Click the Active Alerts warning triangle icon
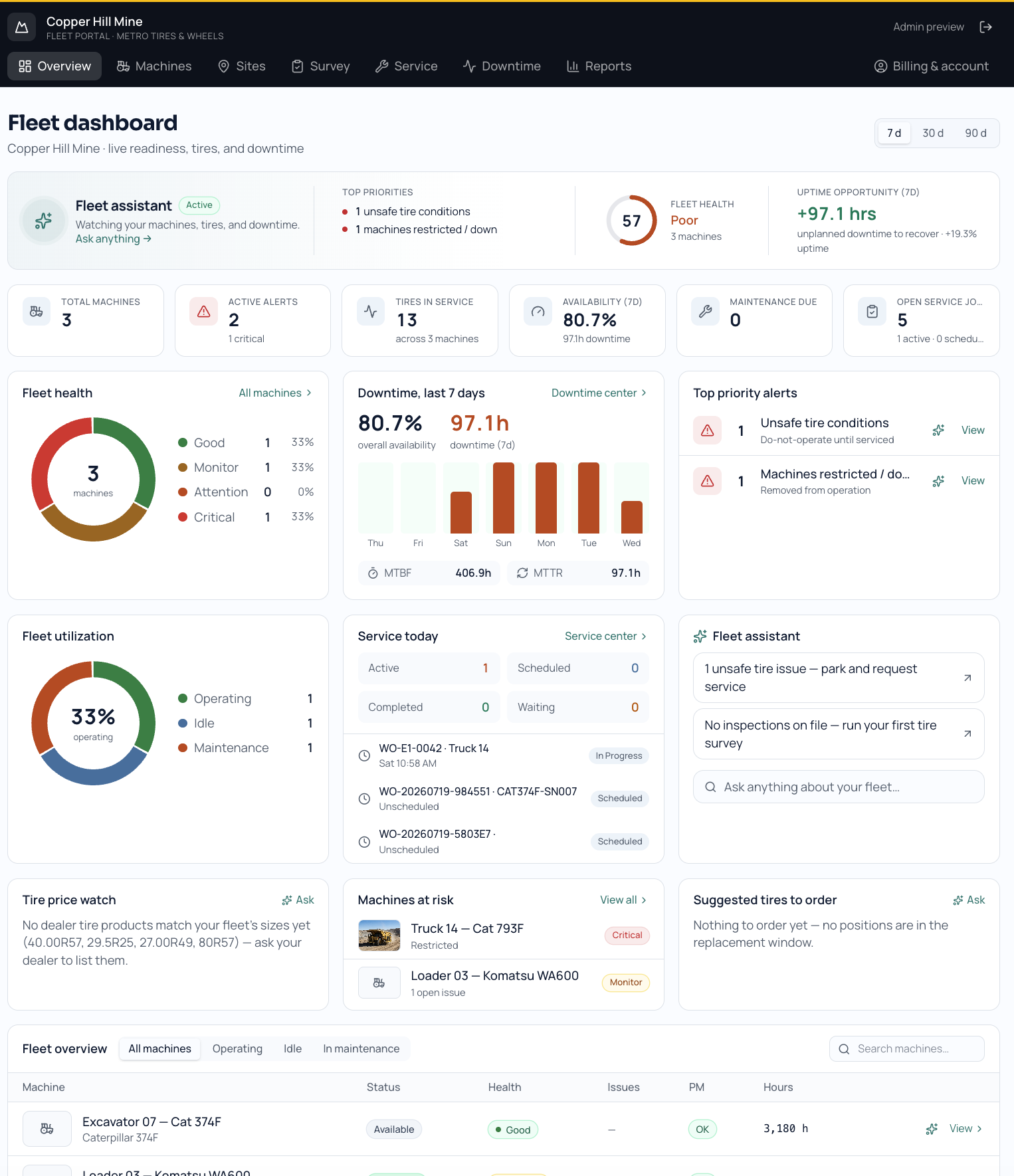The height and width of the screenshot is (1176, 1014). pyautogui.click(x=204, y=311)
